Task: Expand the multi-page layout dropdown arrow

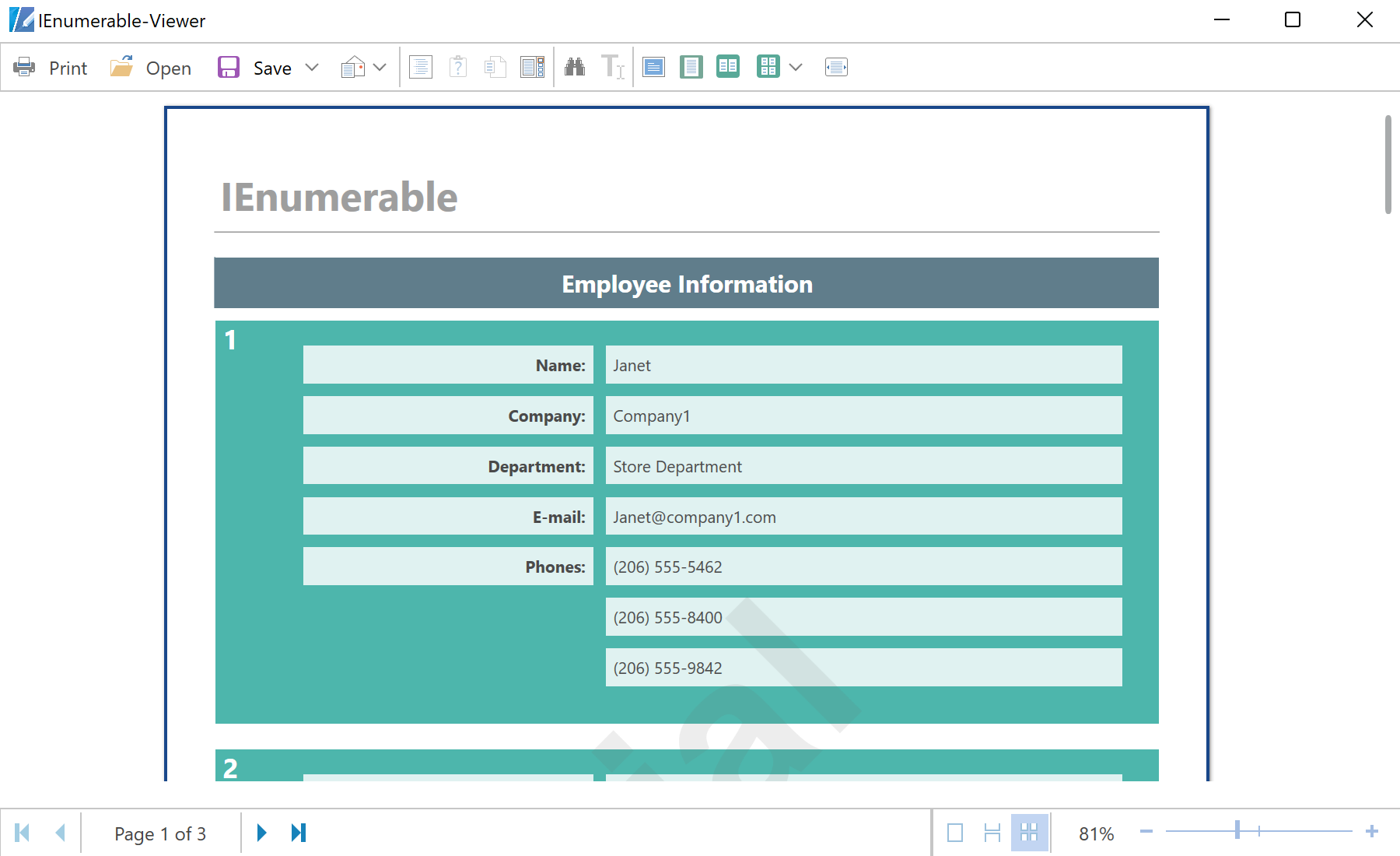Action: click(796, 68)
